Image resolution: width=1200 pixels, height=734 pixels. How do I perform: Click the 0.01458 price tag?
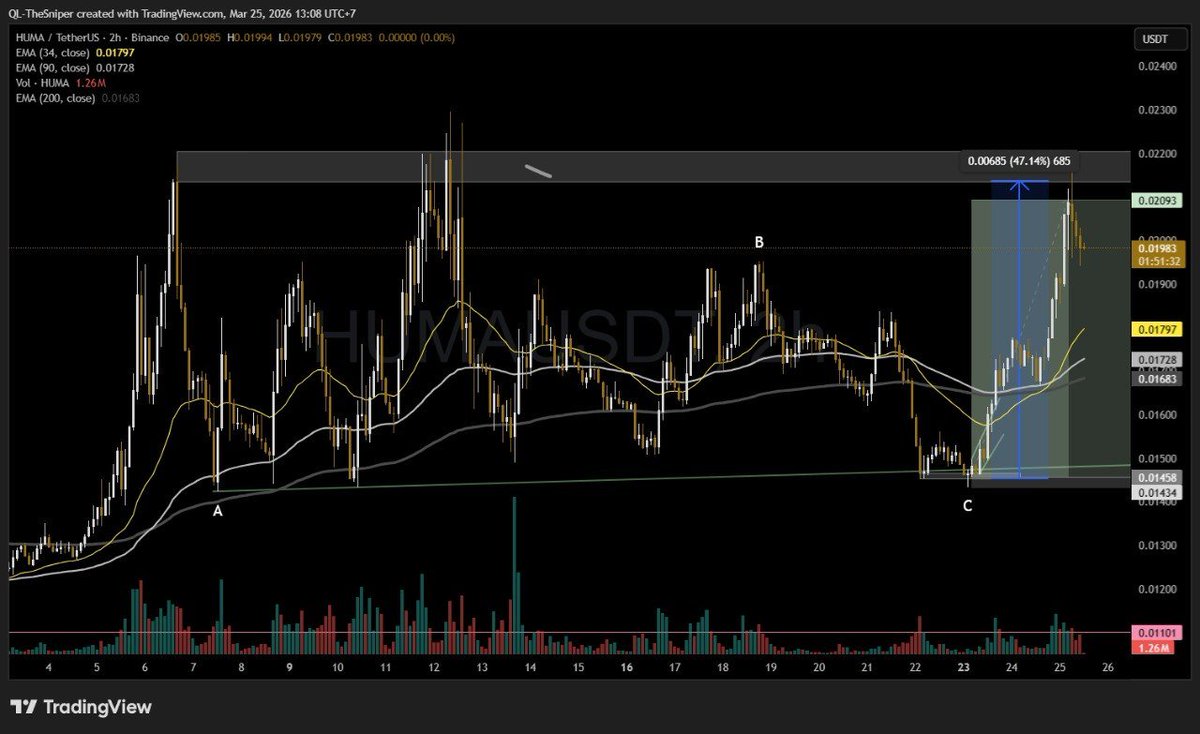click(x=1158, y=479)
